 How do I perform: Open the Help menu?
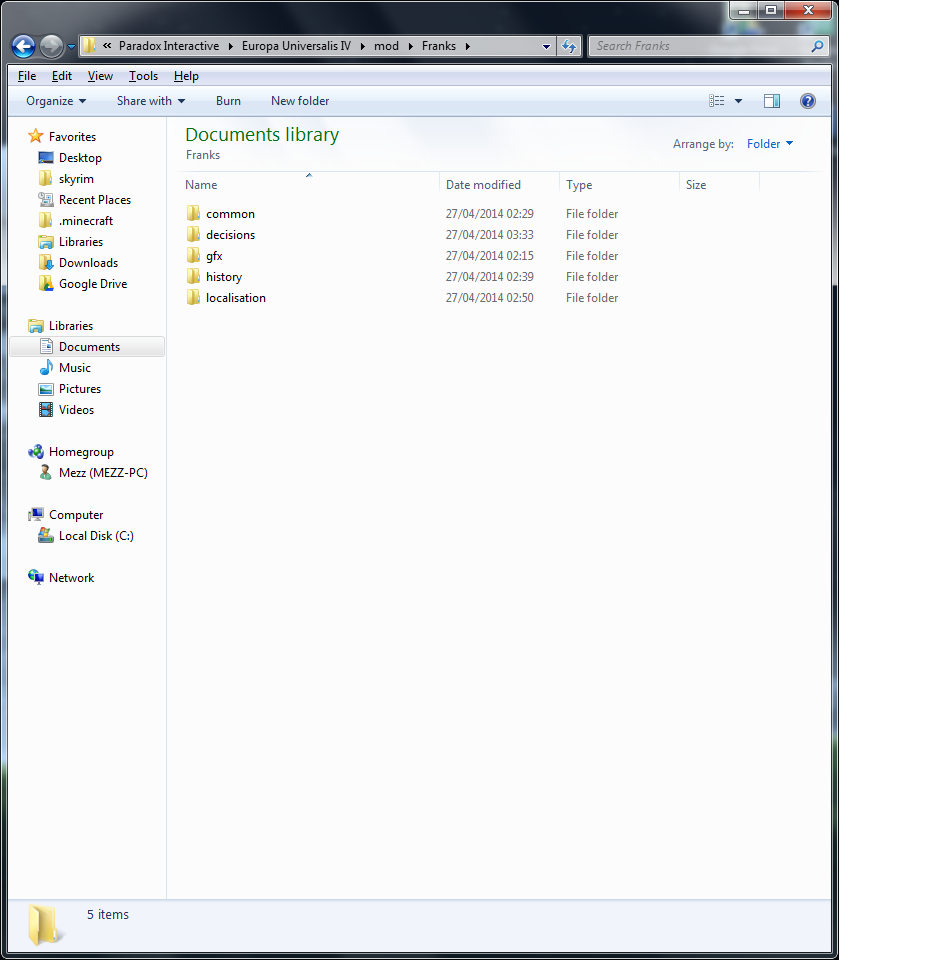coord(186,76)
